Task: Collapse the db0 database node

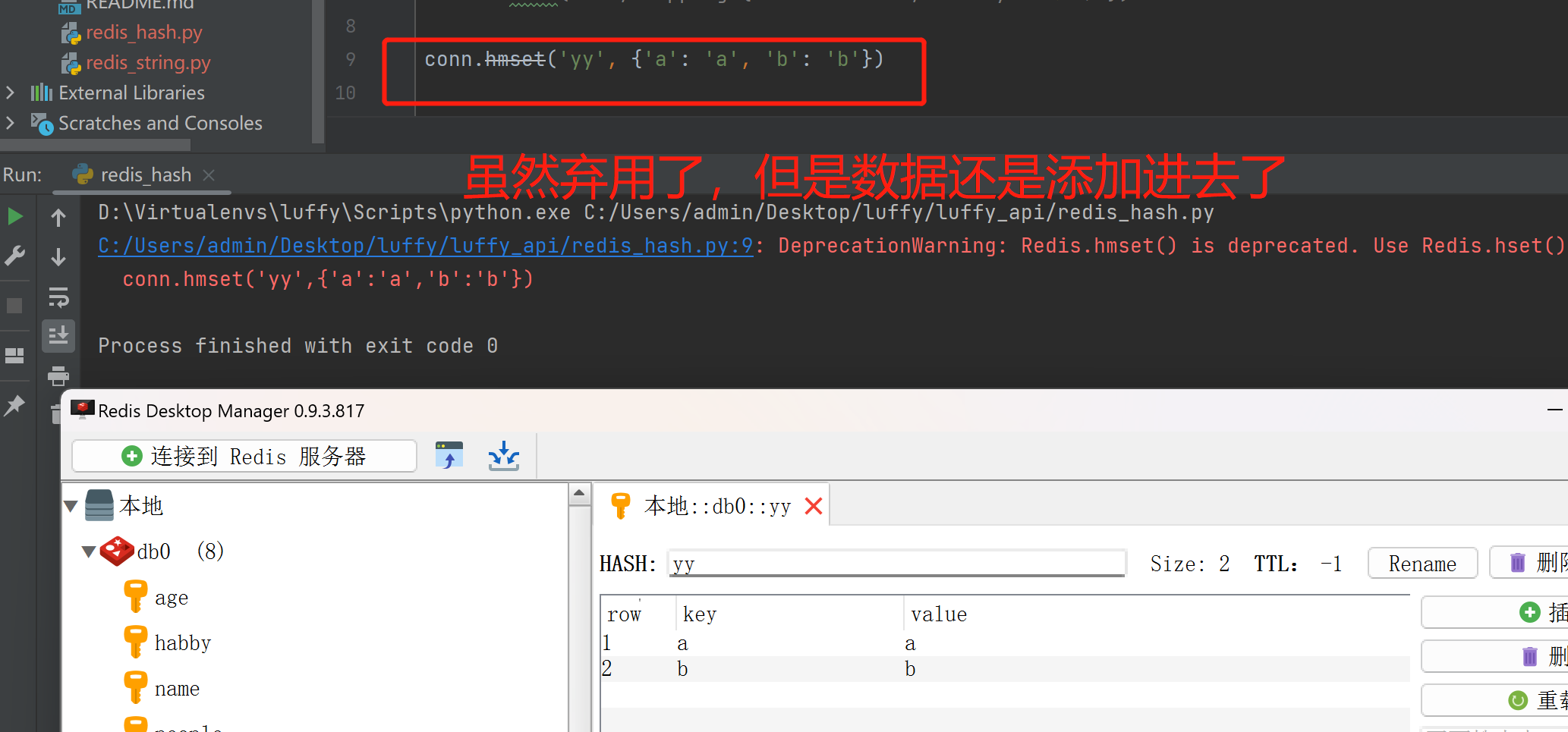Action: (89, 551)
